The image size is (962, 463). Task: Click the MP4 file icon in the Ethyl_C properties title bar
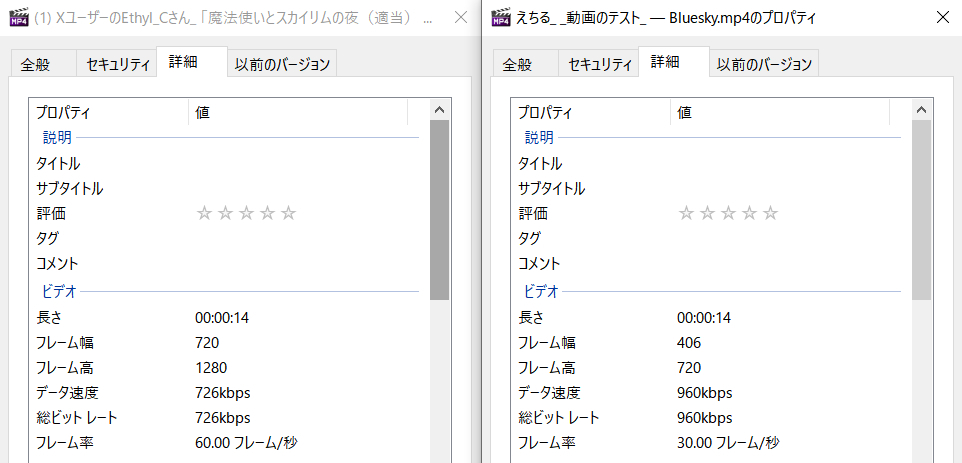tap(18, 18)
